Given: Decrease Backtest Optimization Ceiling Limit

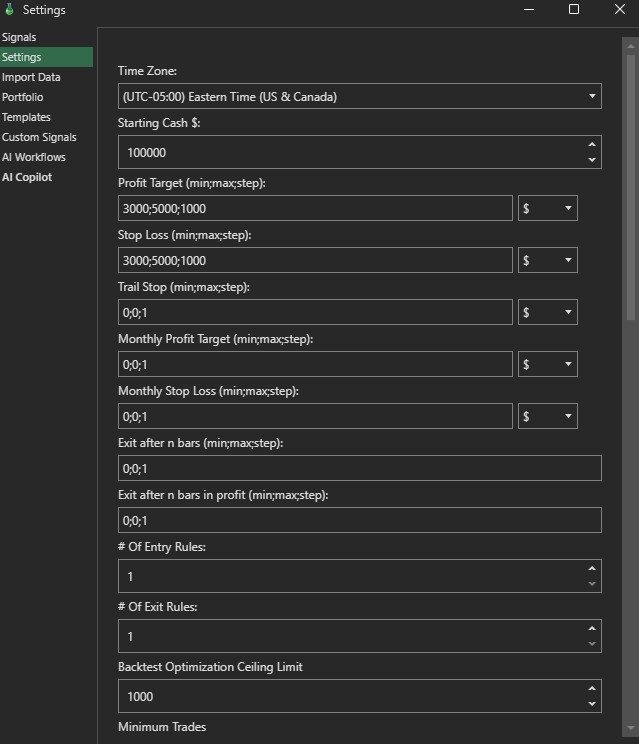Looking at the screenshot, I should pos(592,704).
